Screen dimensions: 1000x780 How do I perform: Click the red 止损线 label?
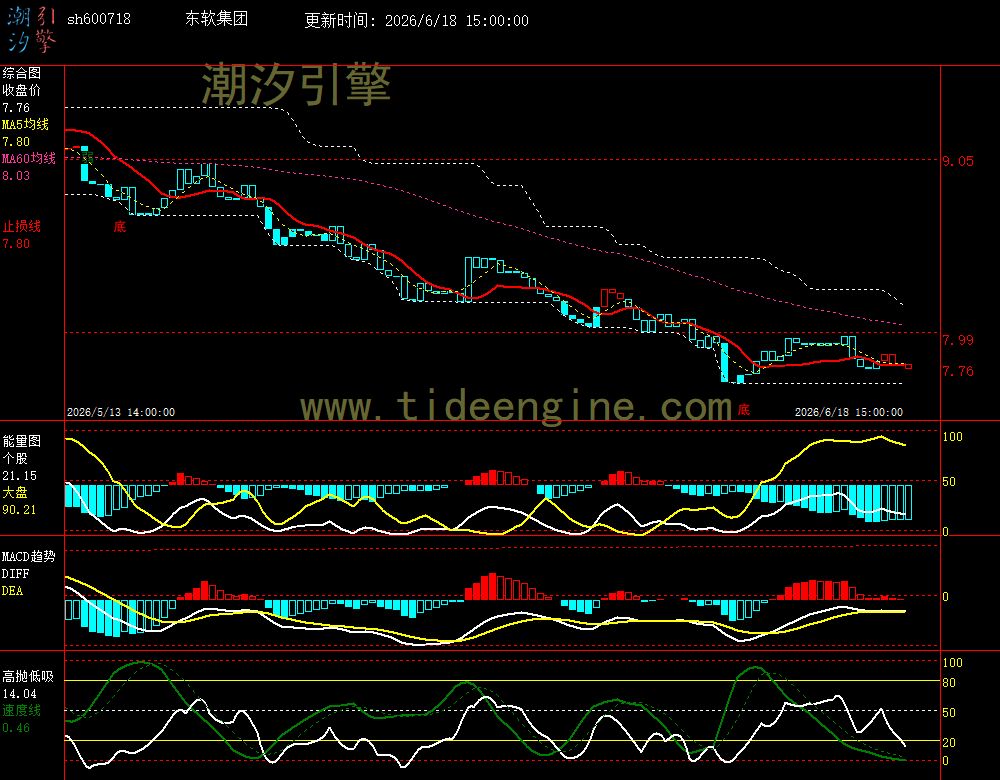coord(21,226)
